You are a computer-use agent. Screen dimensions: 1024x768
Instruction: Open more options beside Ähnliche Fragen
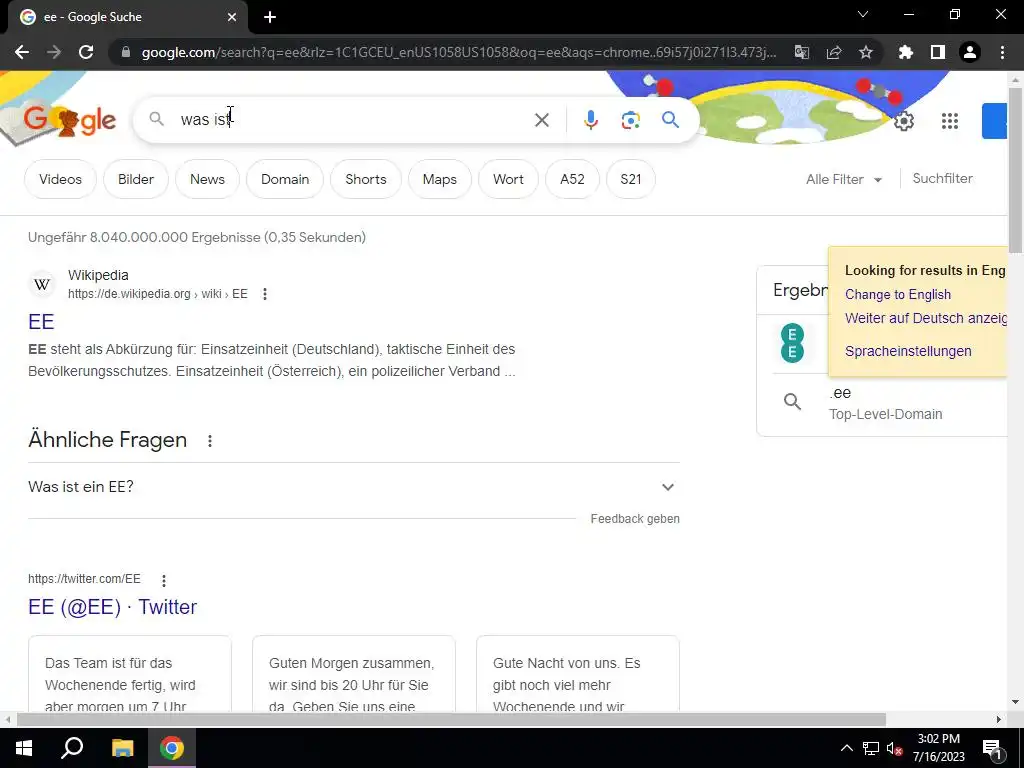[210, 441]
